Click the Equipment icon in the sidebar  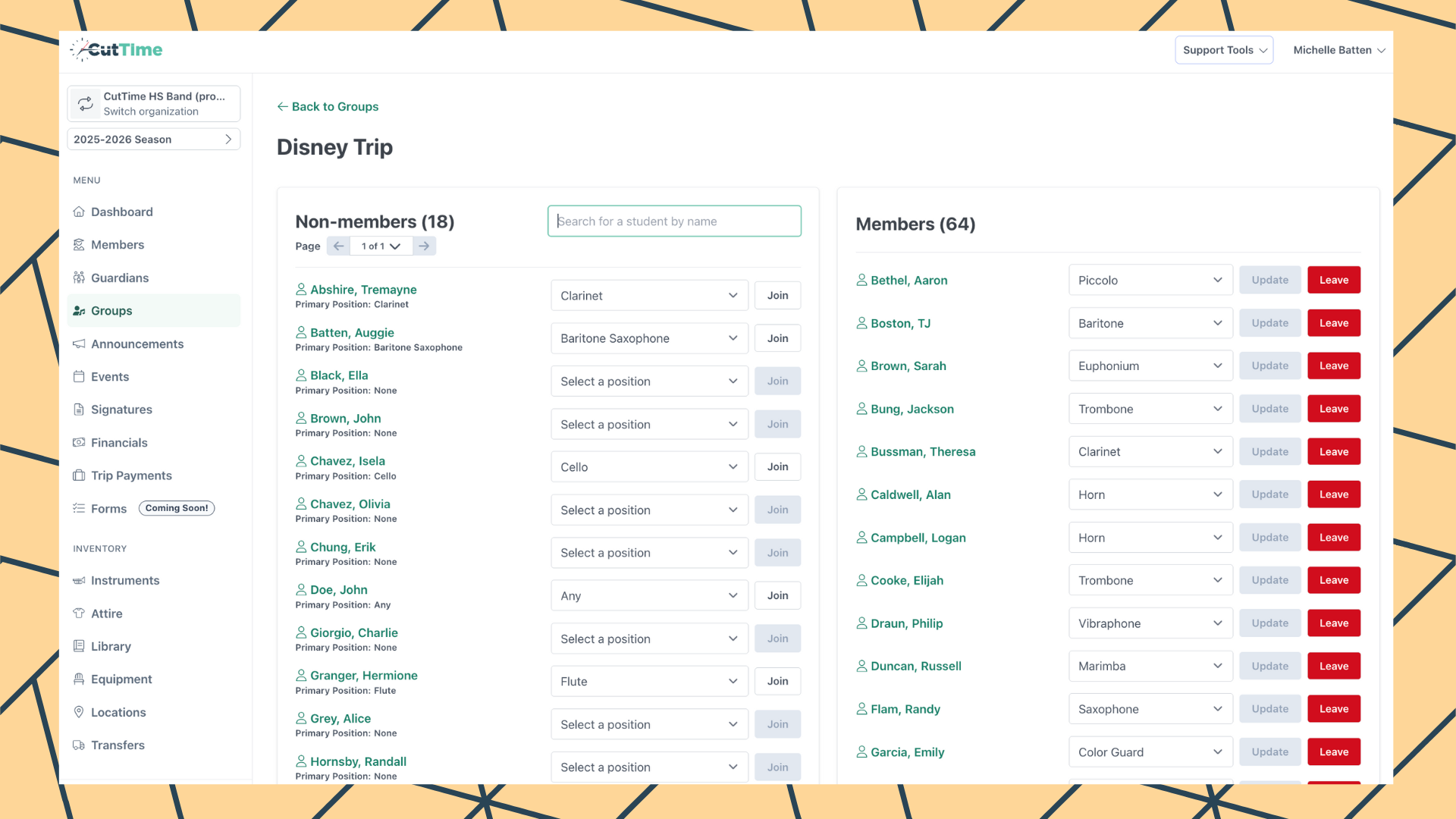[79, 679]
